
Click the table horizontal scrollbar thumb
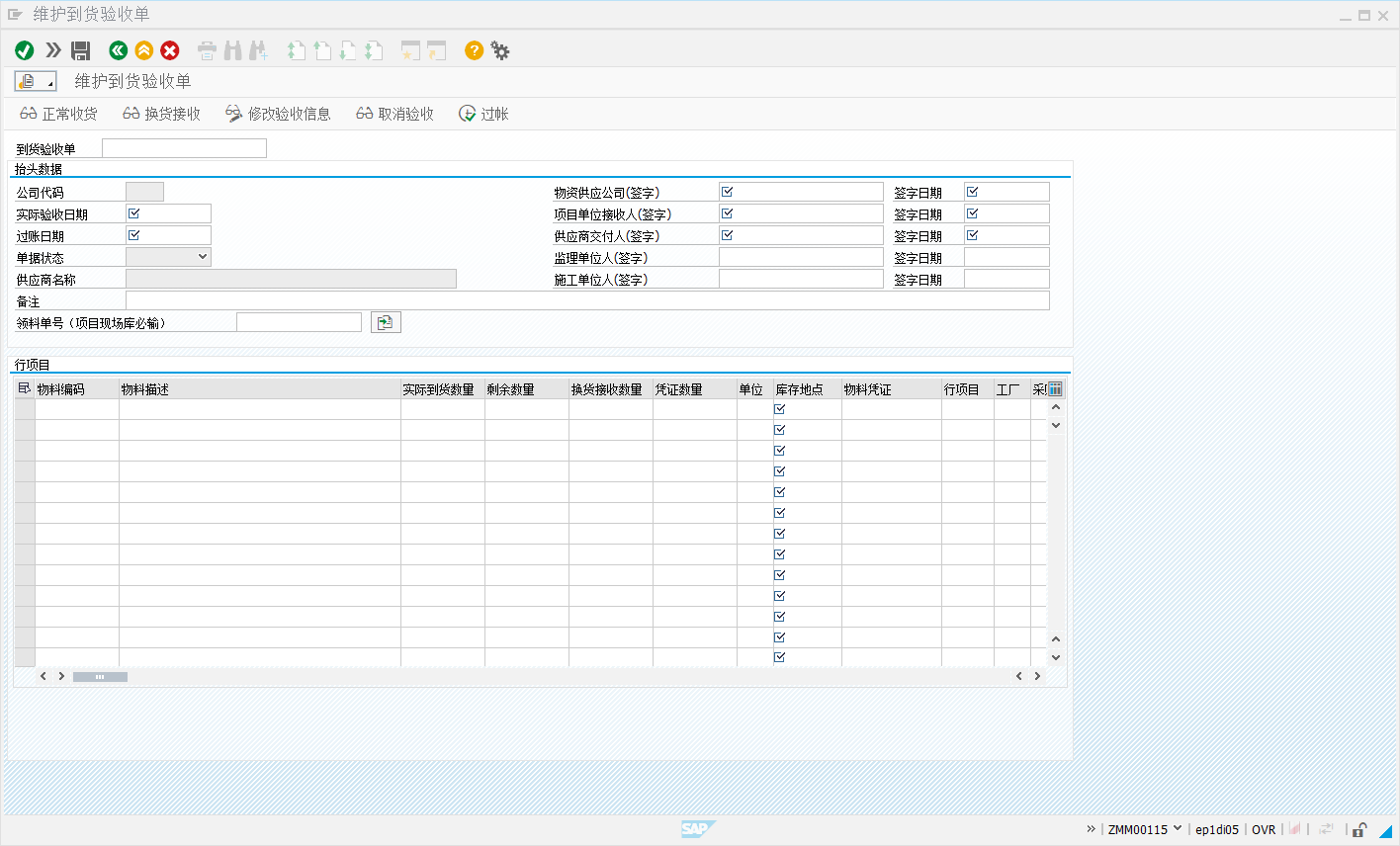click(x=100, y=677)
